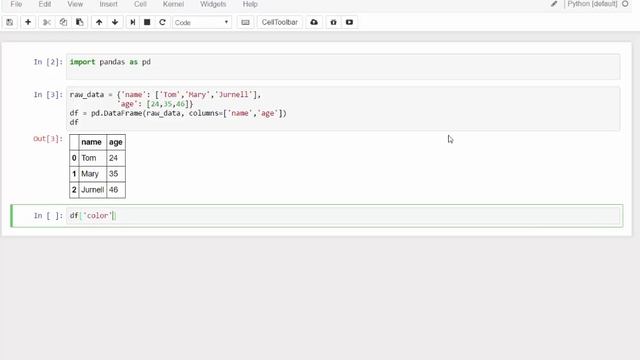This screenshot has height=360, width=640.
Task: Click the pd.DataFrame line in cell 3
Action: click(178, 113)
